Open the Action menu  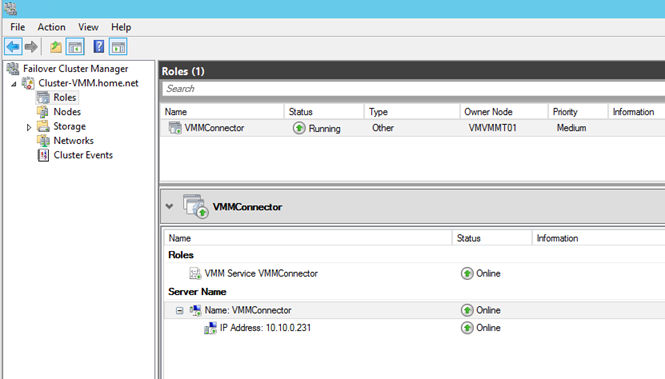click(51, 27)
